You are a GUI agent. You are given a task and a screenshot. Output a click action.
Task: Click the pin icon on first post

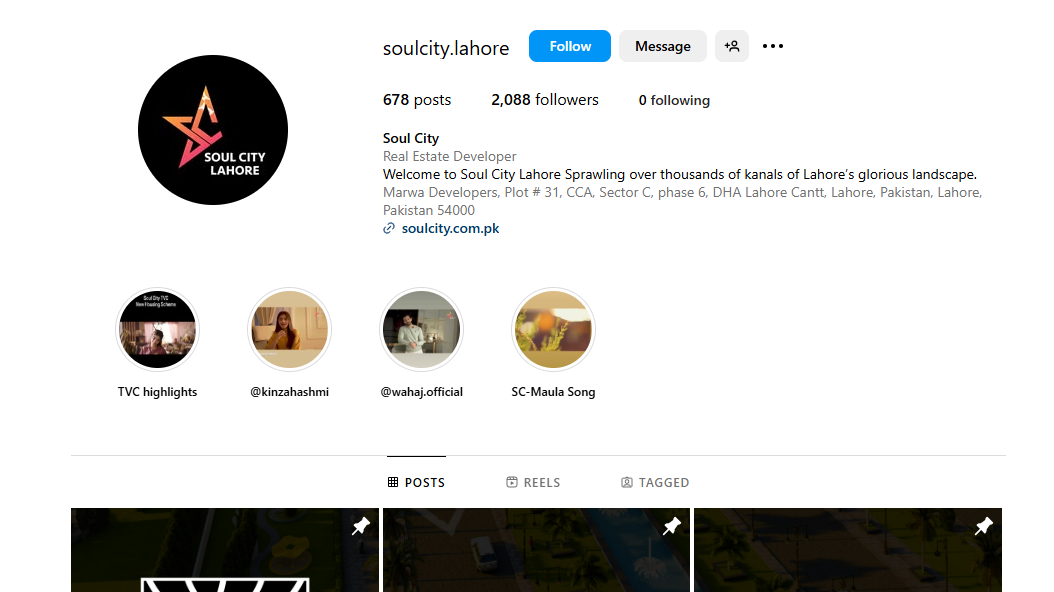(x=360, y=526)
